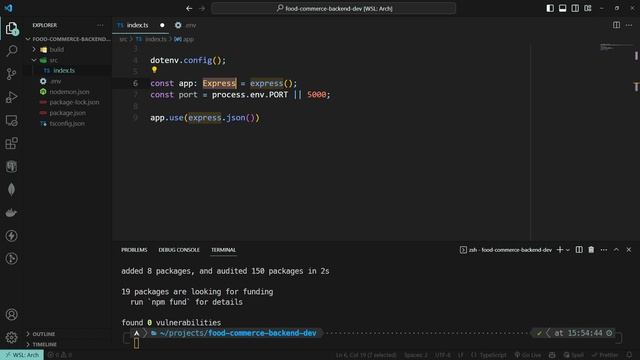Open the Extensions view
Image resolution: width=640 pixels, height=360 pixels.
[x=11, y=143]
